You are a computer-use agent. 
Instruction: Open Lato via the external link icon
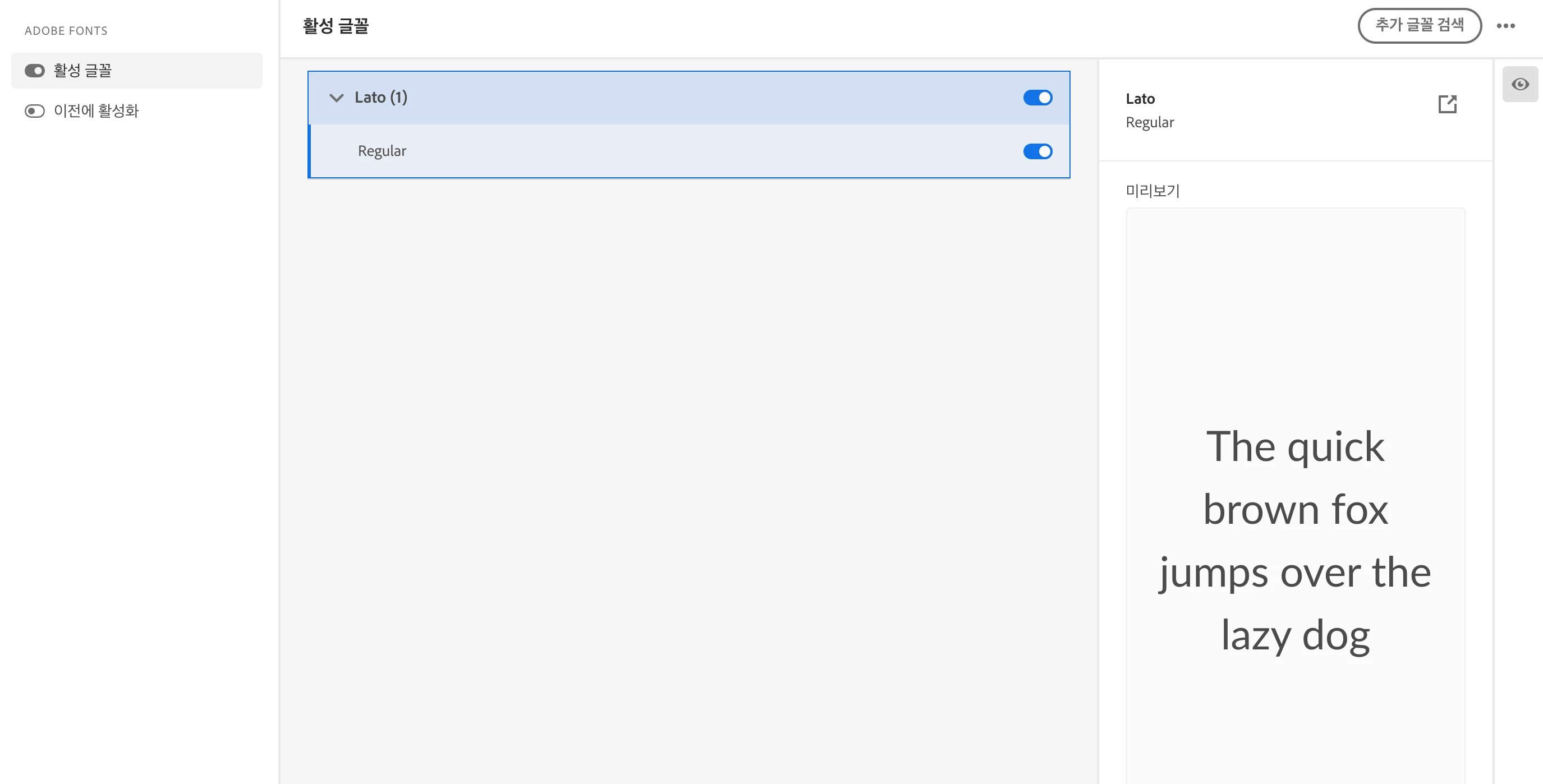[x=1447, y=104]
